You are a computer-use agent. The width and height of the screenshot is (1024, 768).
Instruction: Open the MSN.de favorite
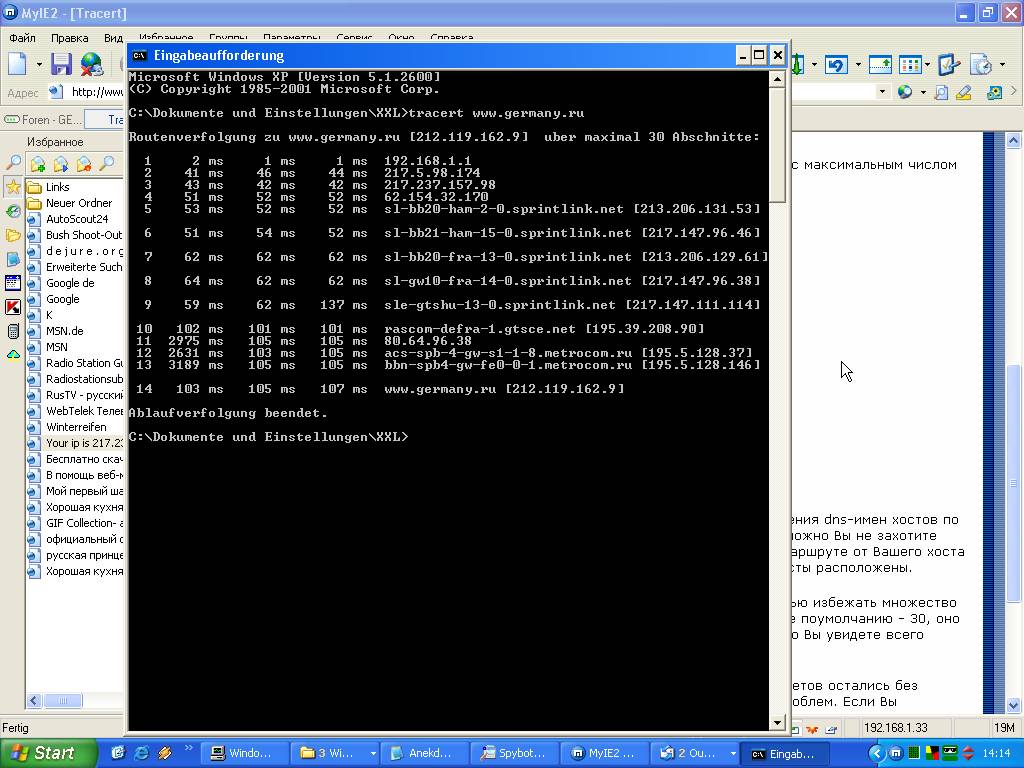click(x=65, y=331)
